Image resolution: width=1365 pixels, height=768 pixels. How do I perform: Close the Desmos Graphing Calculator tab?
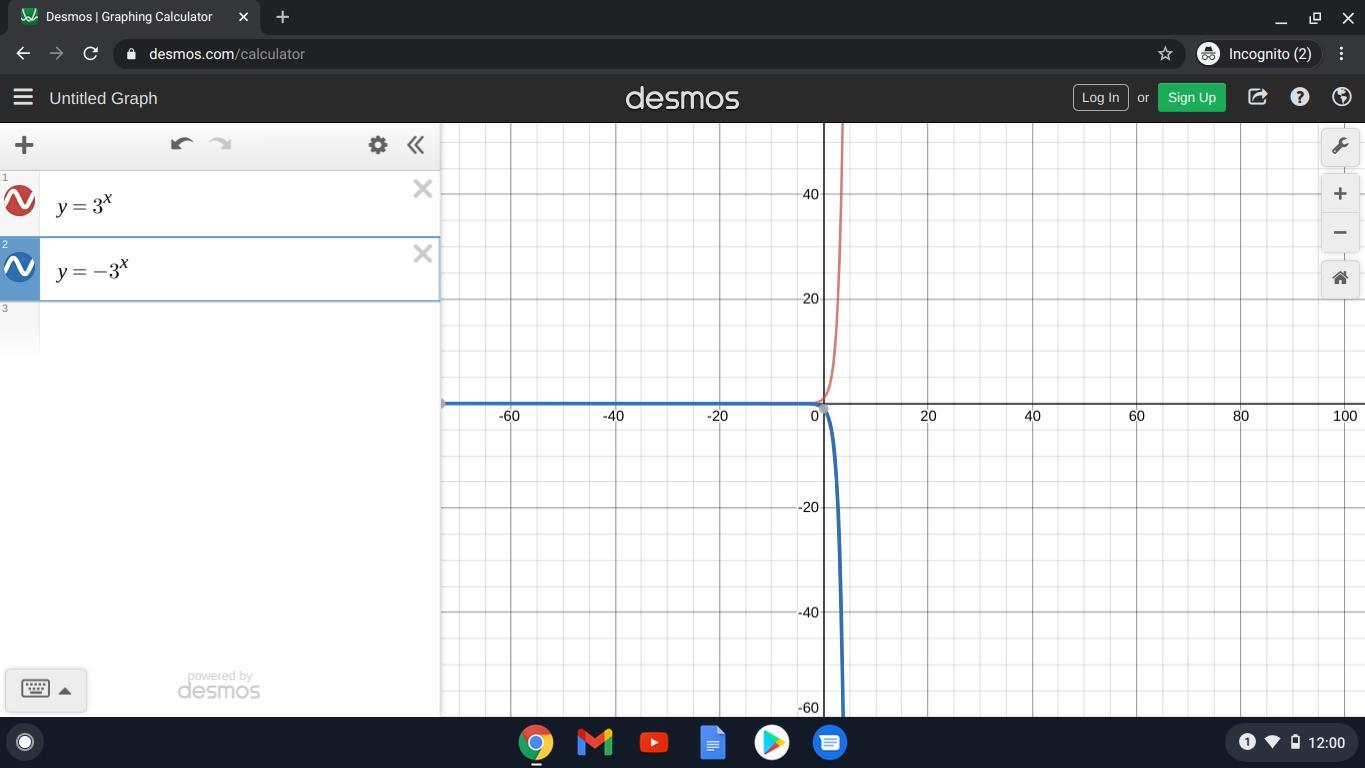coord(243,17)
